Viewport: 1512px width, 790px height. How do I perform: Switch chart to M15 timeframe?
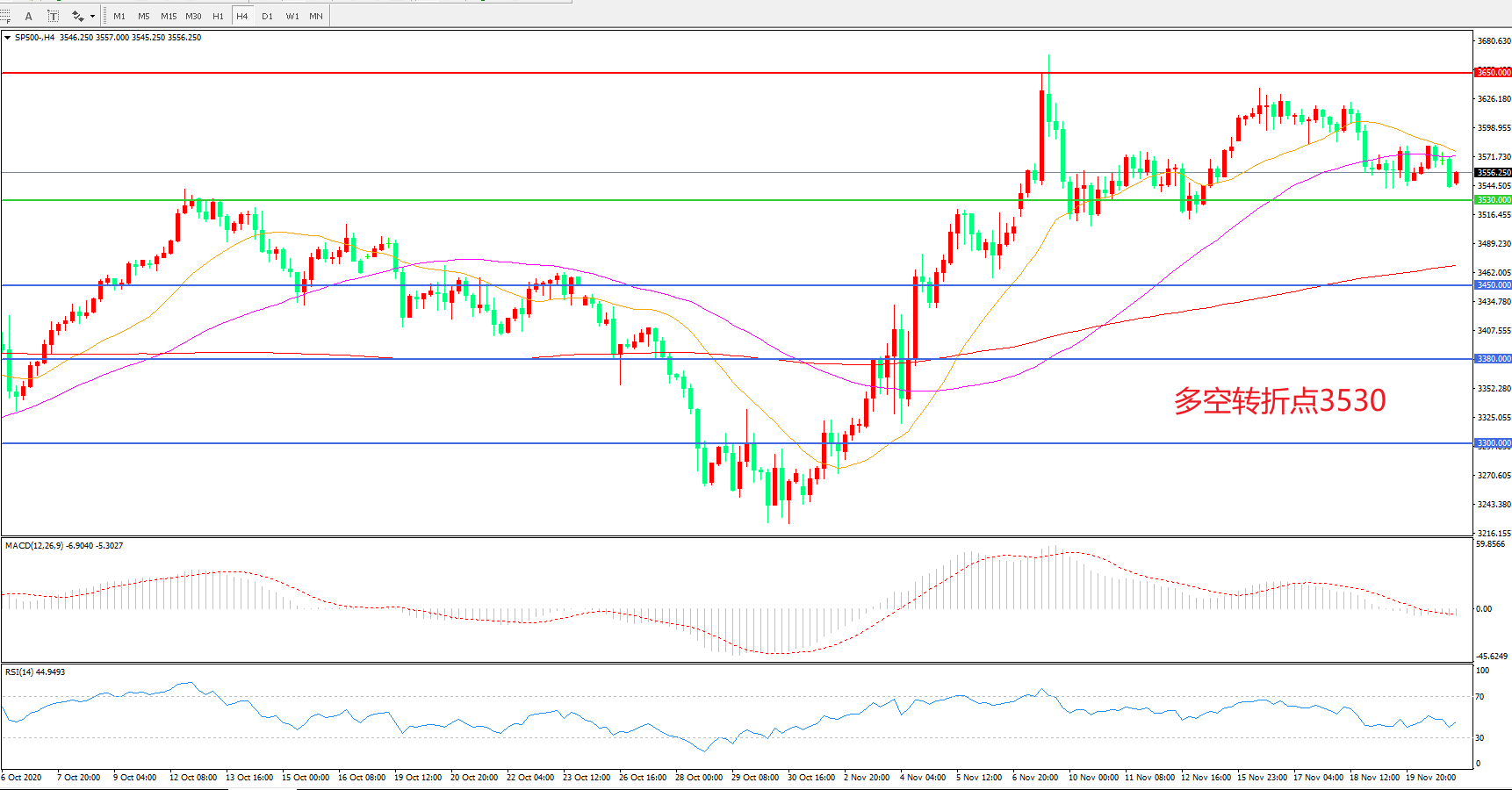pyautogui.click(x=169, y=16)
